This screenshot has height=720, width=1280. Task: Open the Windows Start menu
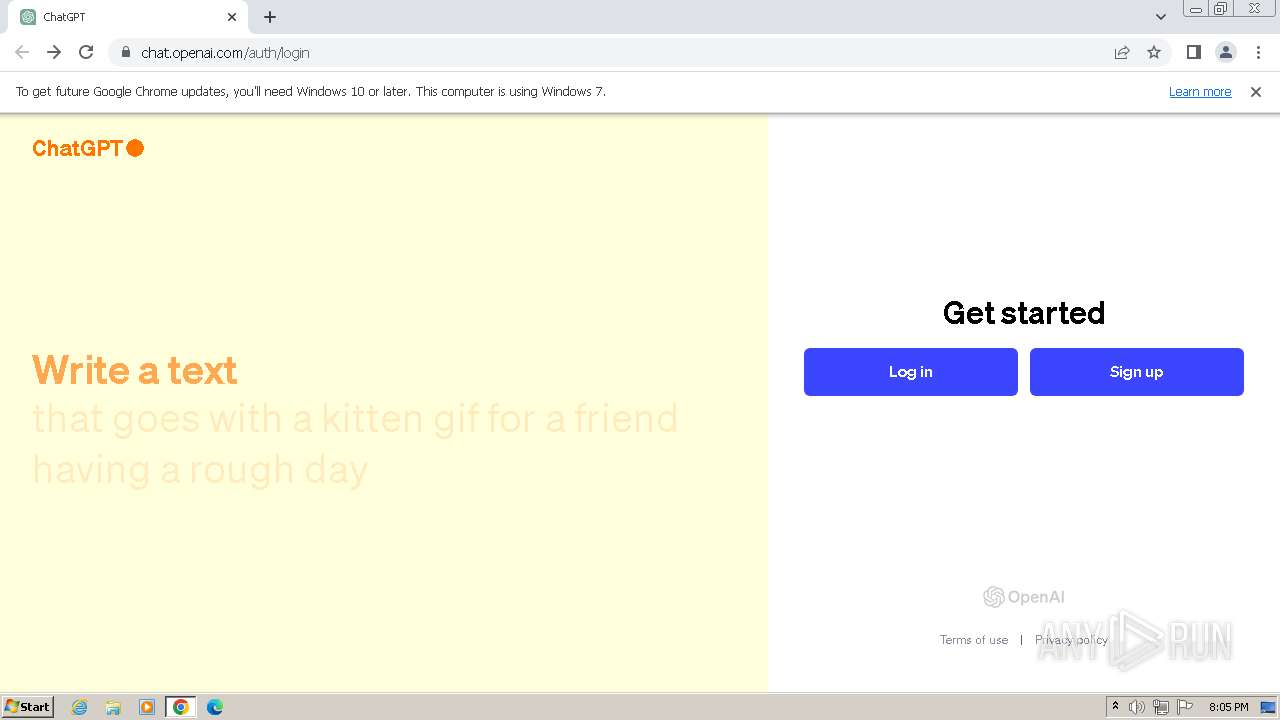[x=28, y=706]
